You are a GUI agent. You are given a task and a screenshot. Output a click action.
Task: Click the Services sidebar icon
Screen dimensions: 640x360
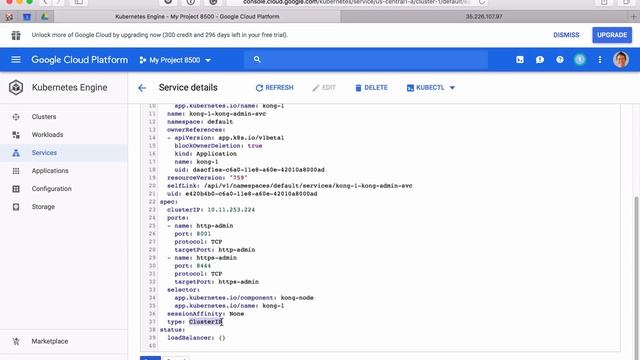(x=16, y=153)
